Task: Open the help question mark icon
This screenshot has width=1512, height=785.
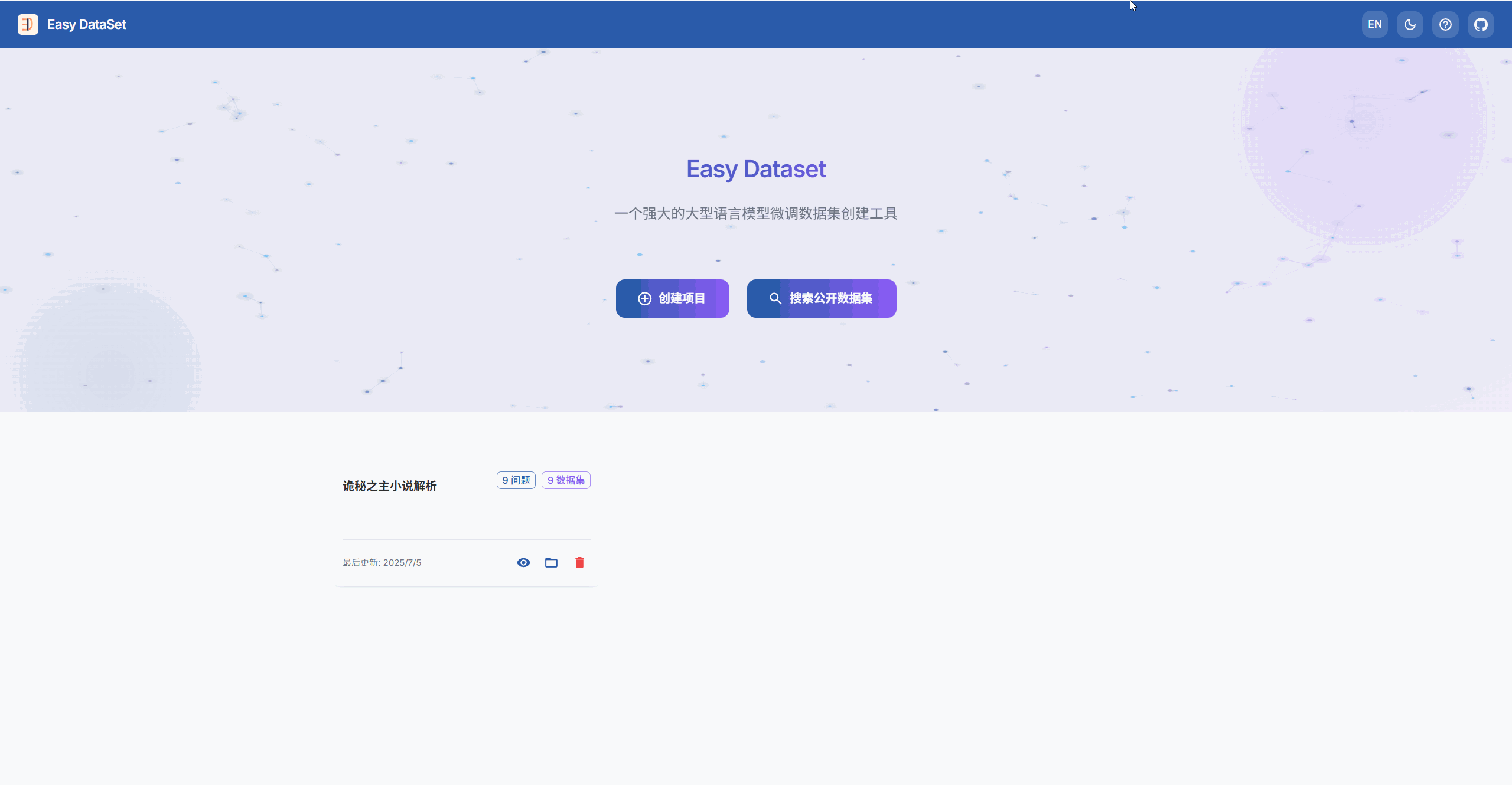Action: click(x=1445, y=24)
